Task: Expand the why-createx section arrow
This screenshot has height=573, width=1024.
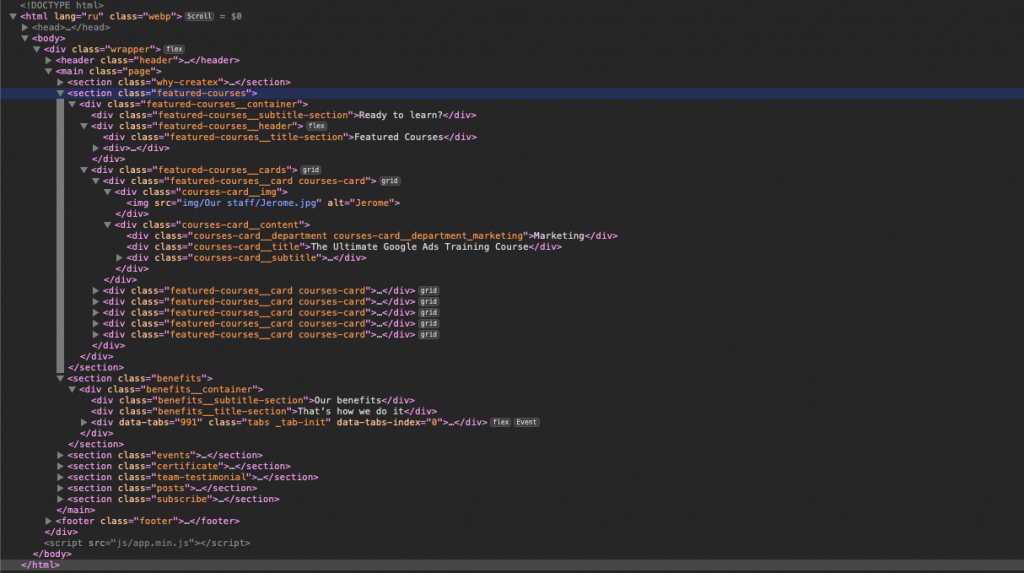Action: pyautogui.click(x=60, y=82)
